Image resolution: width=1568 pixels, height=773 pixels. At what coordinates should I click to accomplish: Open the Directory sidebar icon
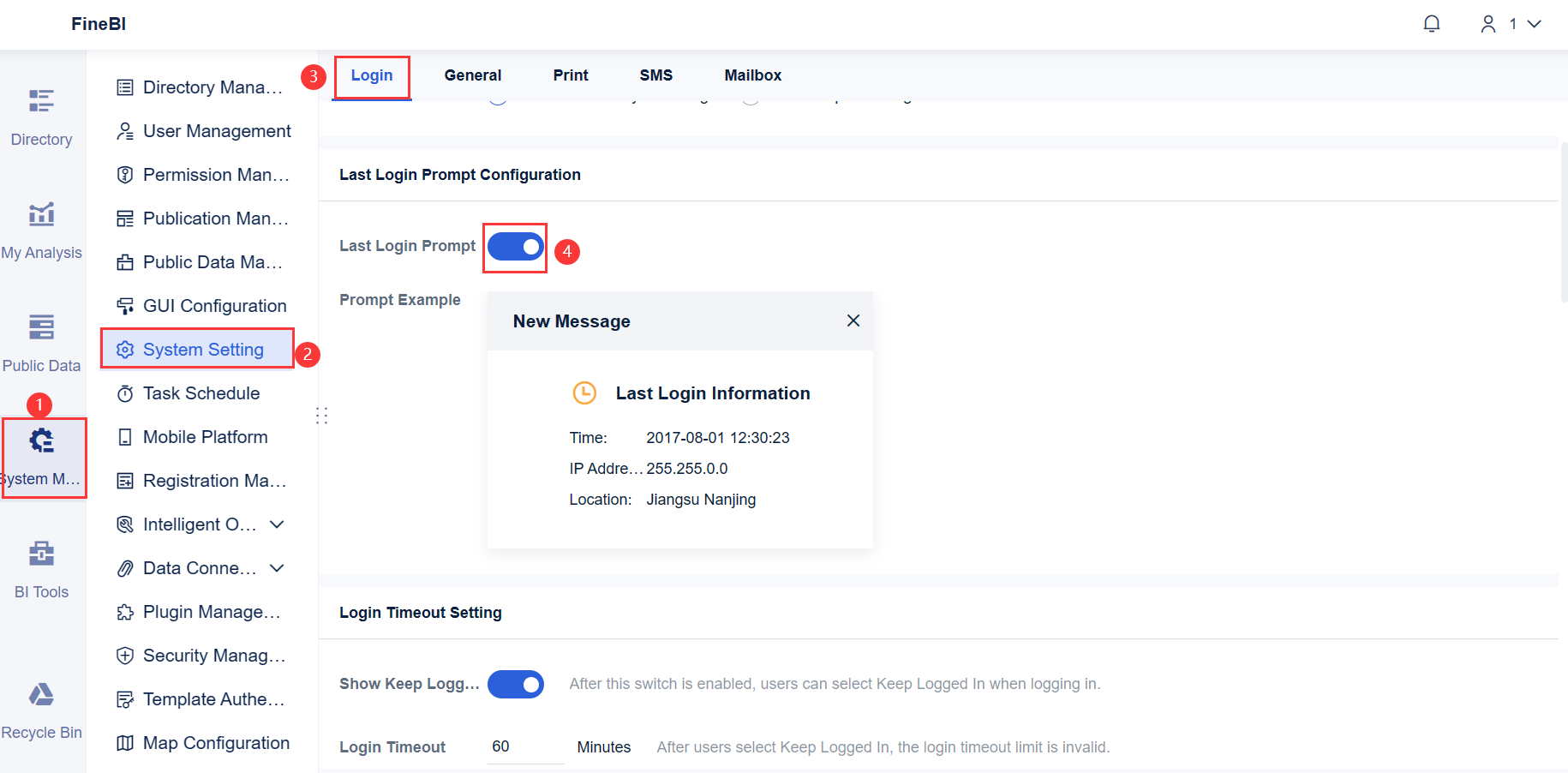click(x=41, y=100)
